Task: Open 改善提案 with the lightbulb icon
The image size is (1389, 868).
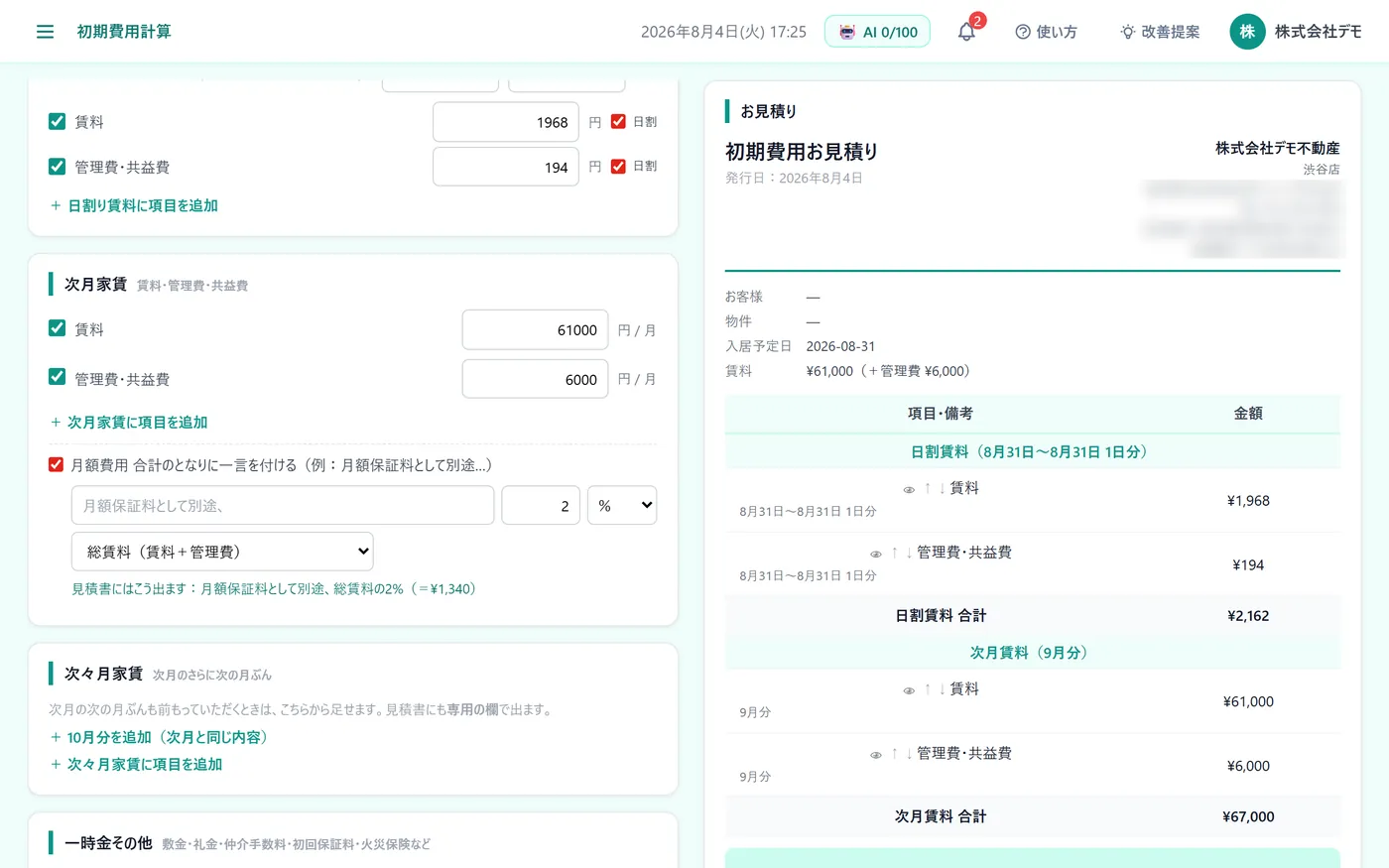Action: click(1160, 32)
